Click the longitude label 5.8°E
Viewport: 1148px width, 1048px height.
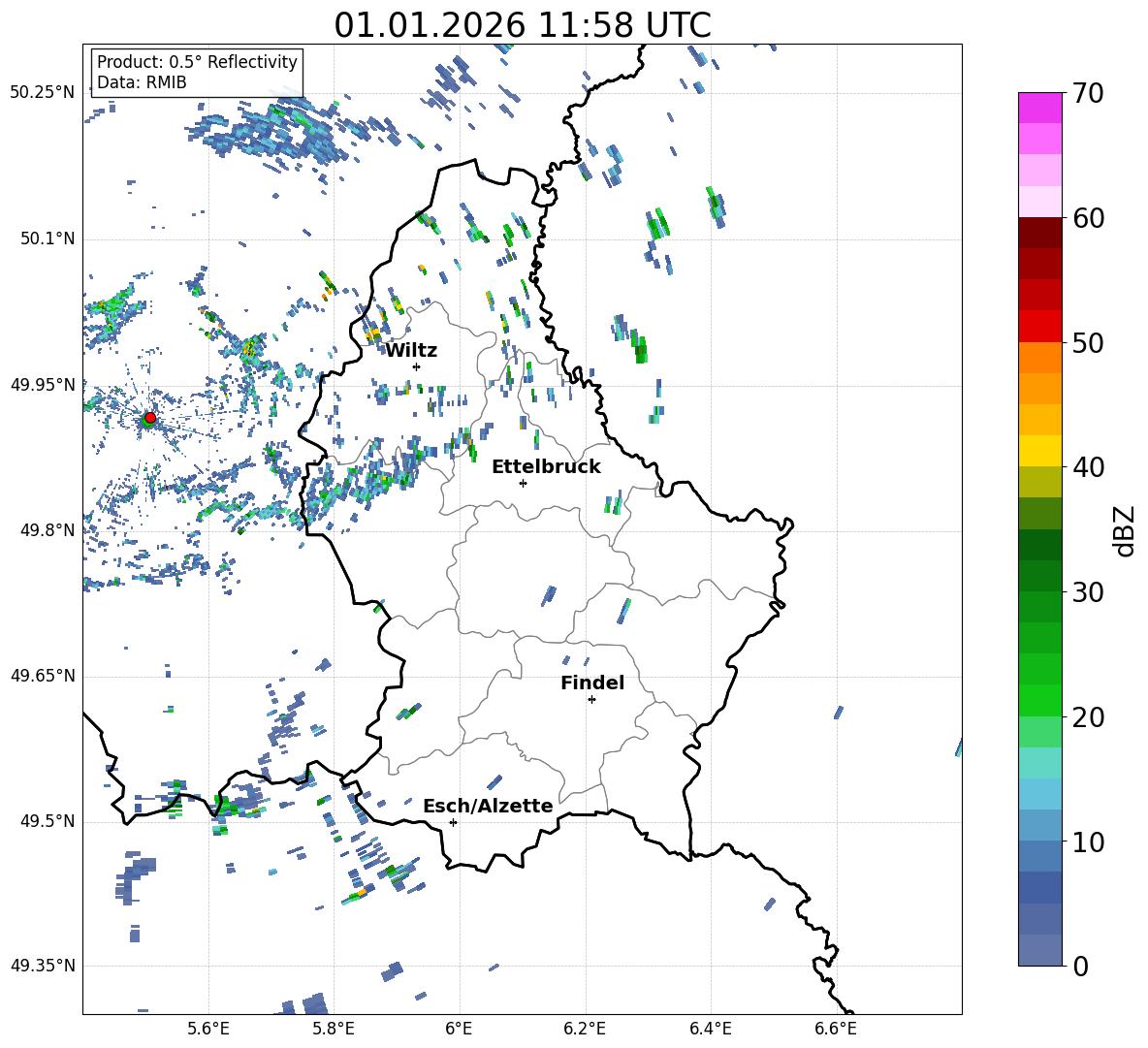[x=334, y=1029]
